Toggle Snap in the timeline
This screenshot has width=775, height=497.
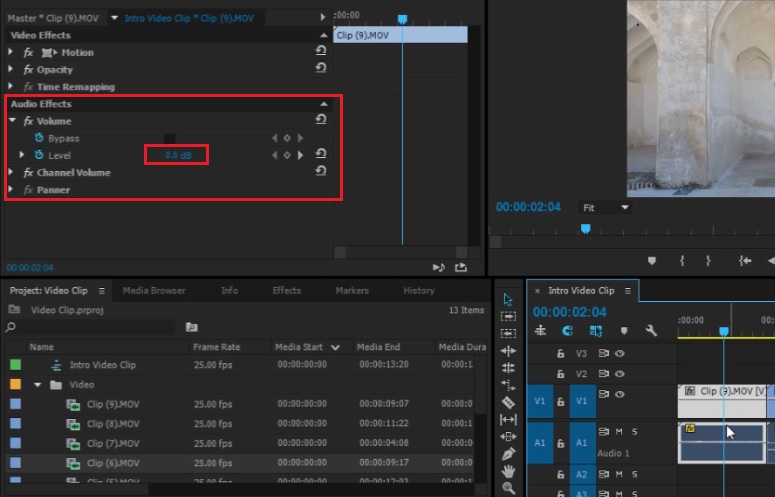(567, 331)
